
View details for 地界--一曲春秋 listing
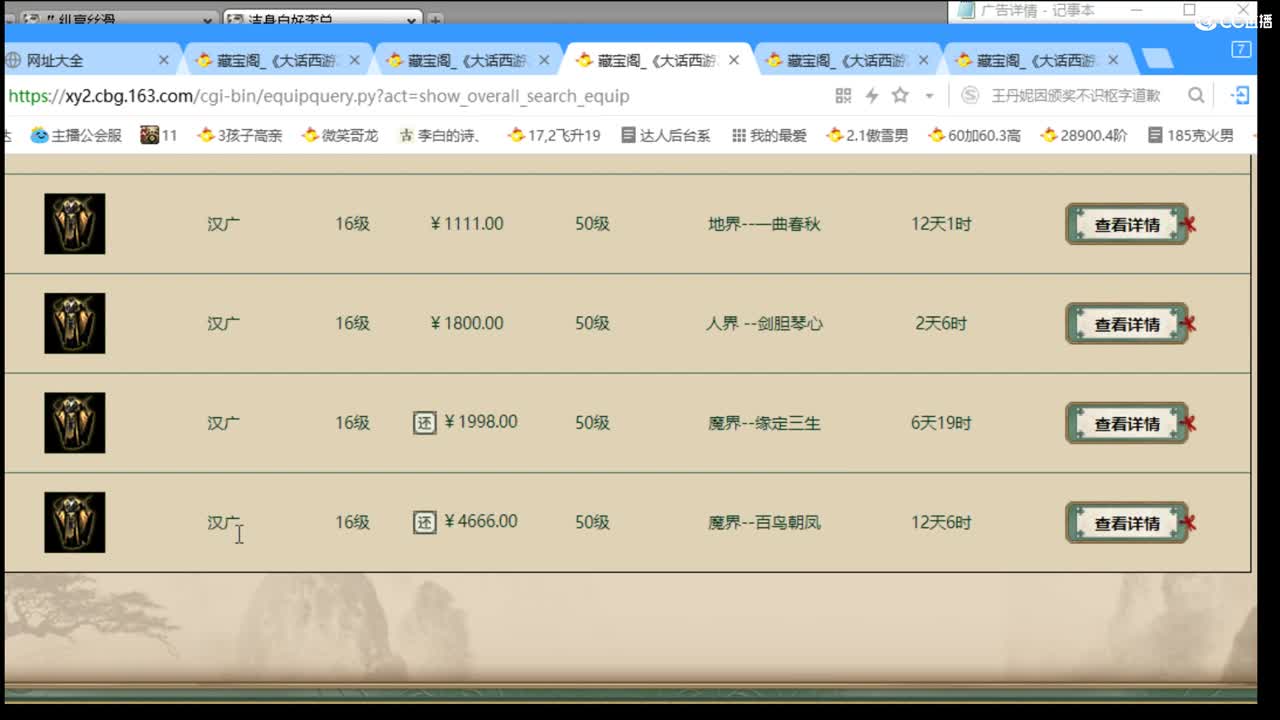click(x=1127, y=224)
